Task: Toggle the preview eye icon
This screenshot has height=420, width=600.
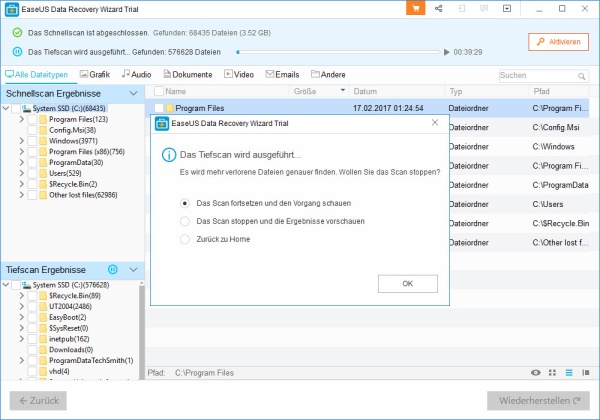Action: point(535,373)
